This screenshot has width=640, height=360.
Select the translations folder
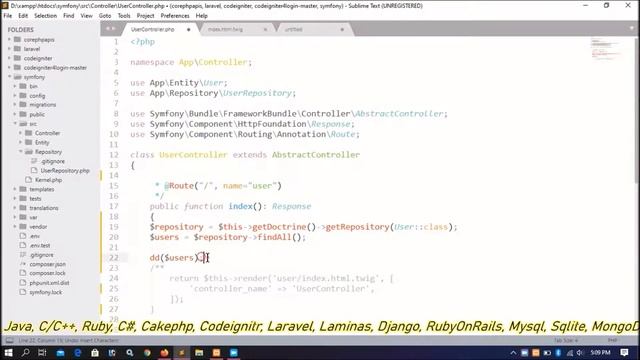click(x=44, y=208)
